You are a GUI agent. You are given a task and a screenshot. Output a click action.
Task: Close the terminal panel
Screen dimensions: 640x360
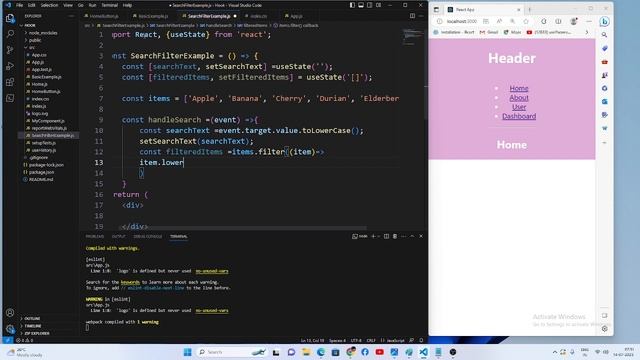pos(421,236)
